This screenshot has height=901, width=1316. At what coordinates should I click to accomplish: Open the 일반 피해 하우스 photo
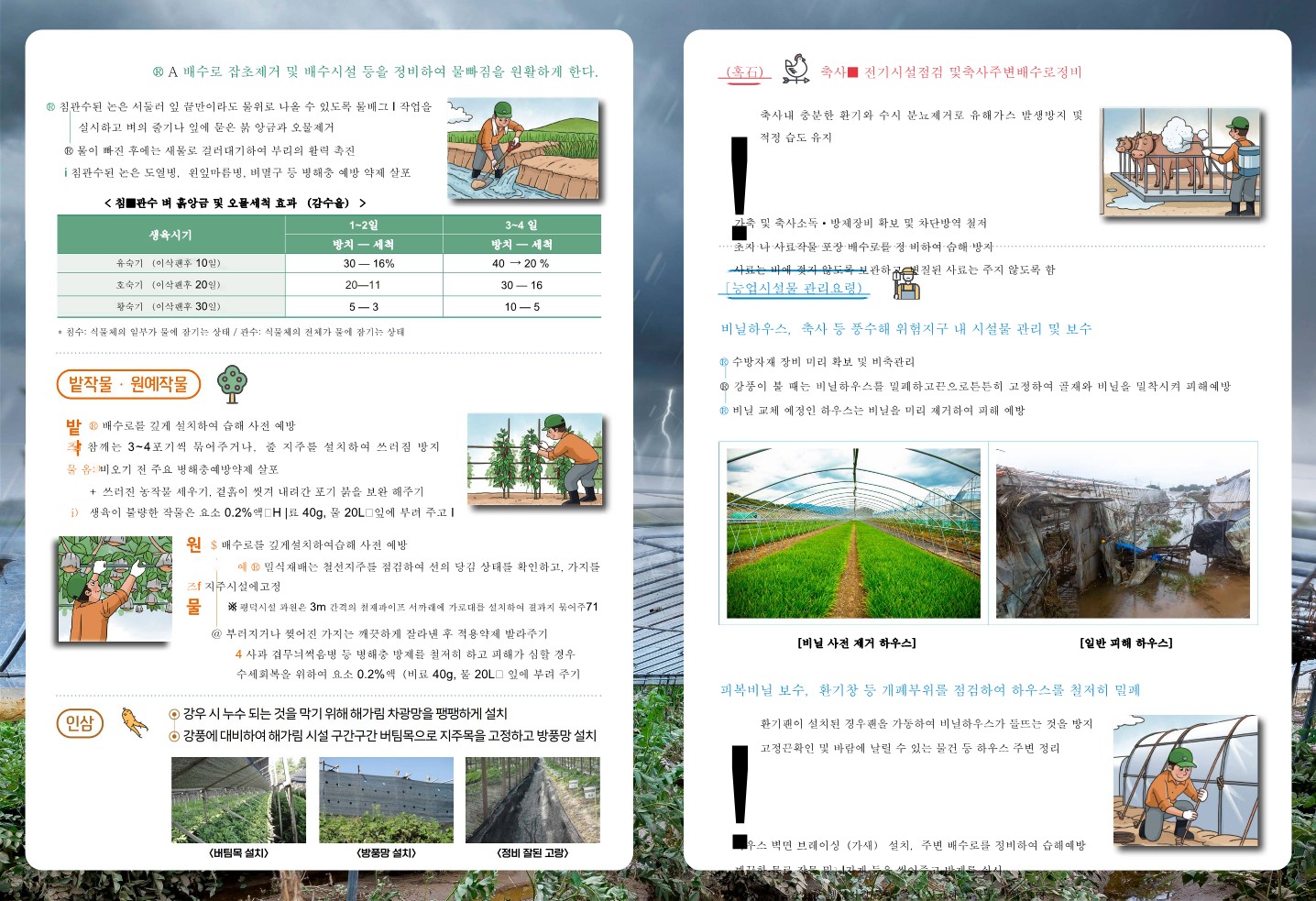coord(1123,533)
